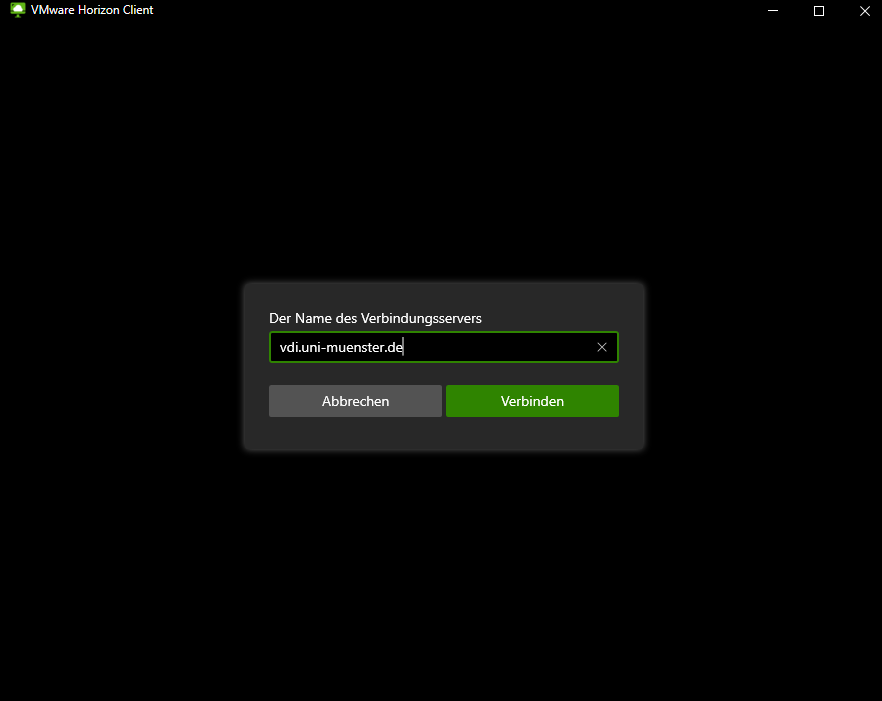The image size is (882, 701).
Task: Click the word 'Horizon' in window title
Action: [x=102, y=10]
